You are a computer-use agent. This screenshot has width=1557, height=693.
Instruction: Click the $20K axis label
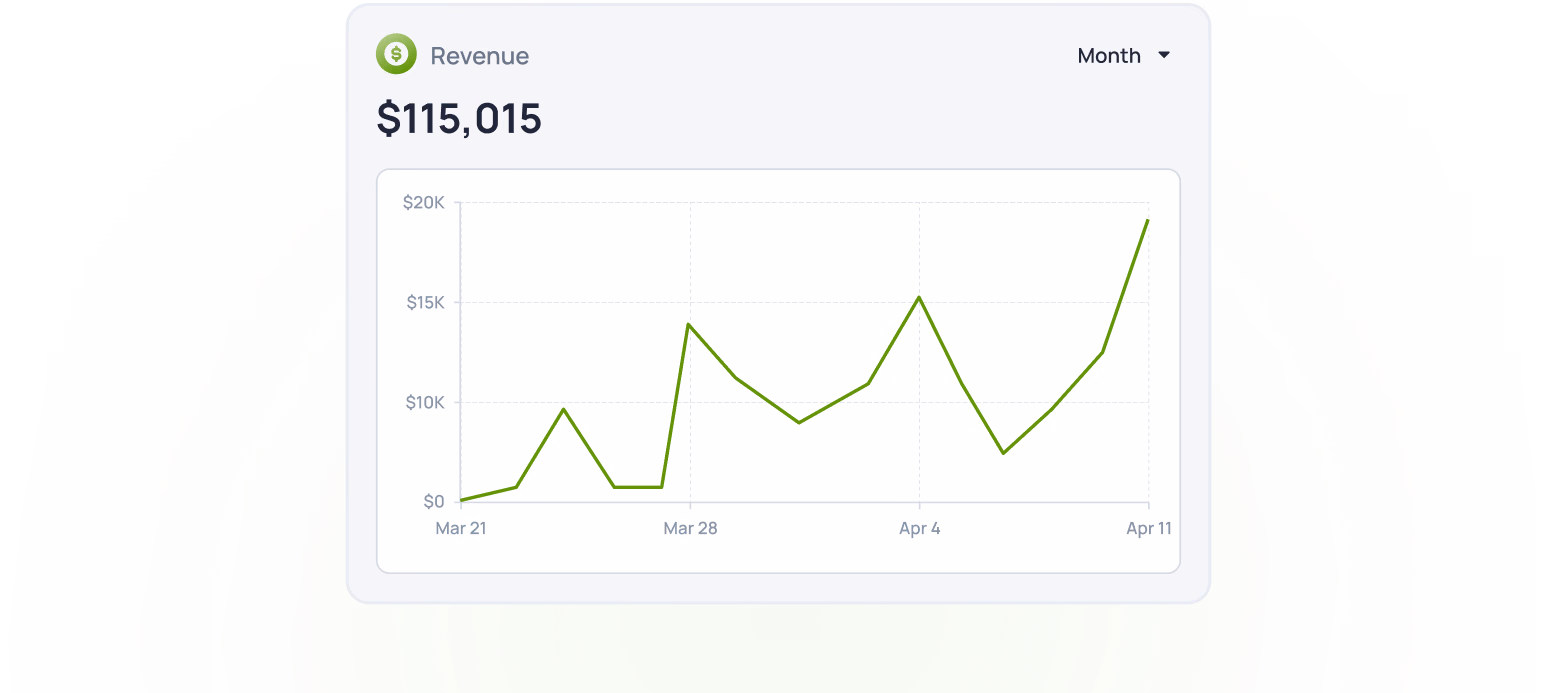coord(424,202)
